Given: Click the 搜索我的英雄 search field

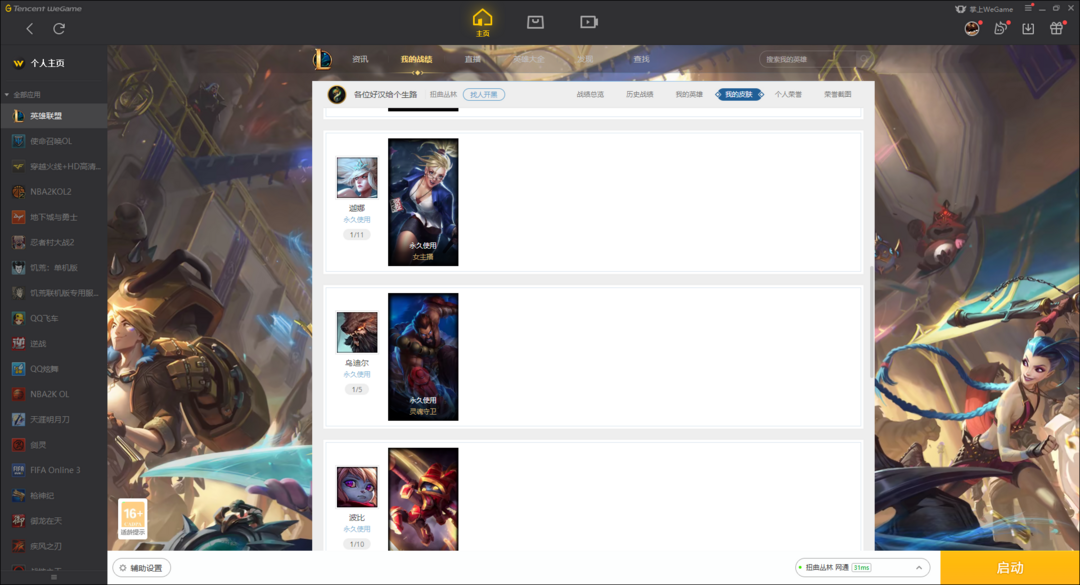Looking at the screenshot, I should click(x=807, y=59).
